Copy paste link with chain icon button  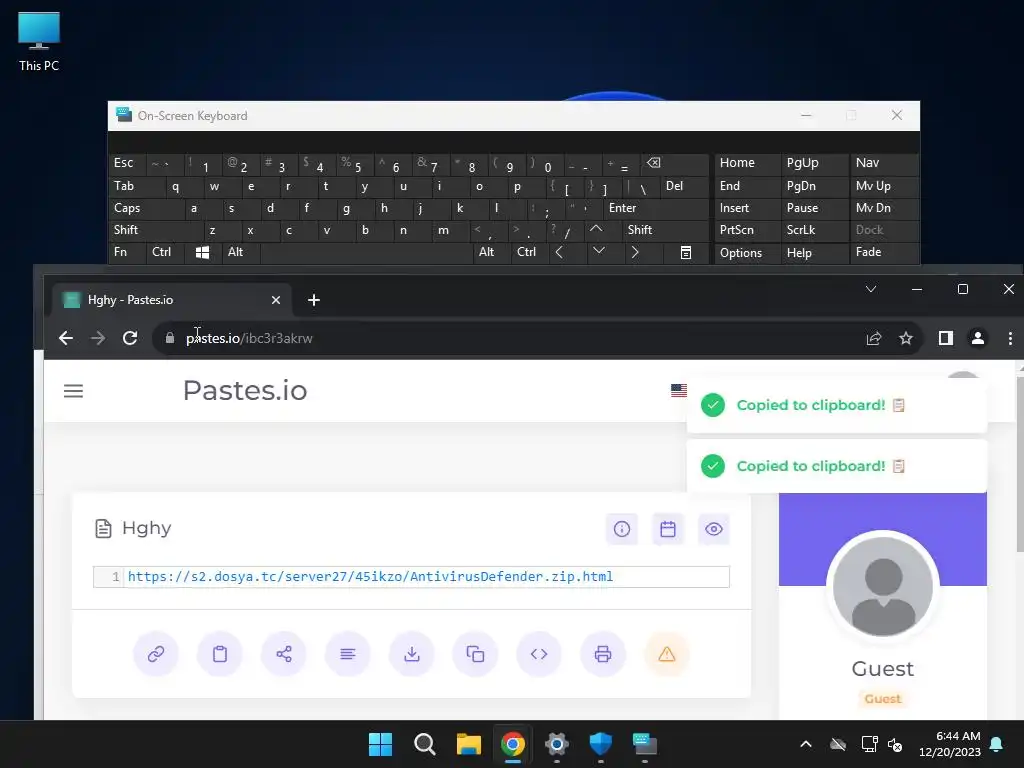(155, 654)
